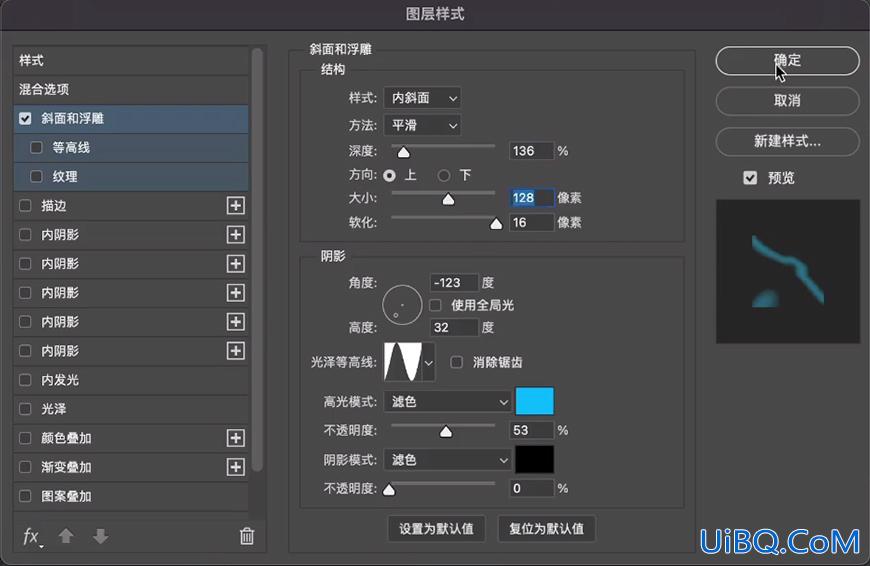Click the shadow 不透明度 slider handle at 0
This screenshot has width=870, height=566.
[390, 489]
